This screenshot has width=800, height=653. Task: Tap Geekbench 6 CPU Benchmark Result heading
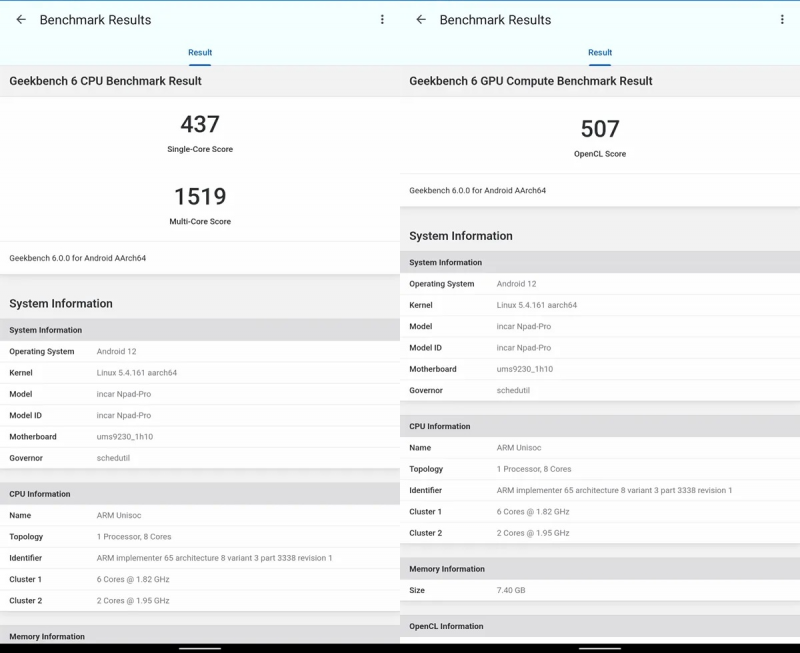(x=105, y=81)
